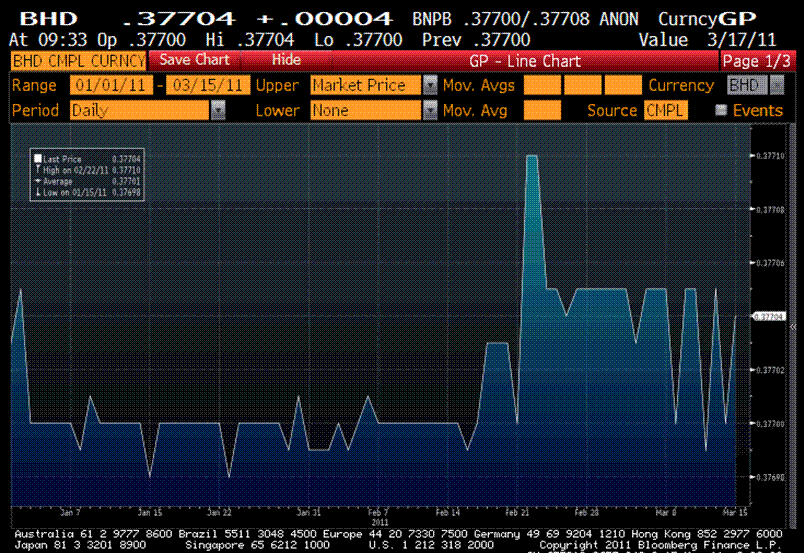Select the BHD CMPL CURNCY security field
The image size is (804, 553).
[78, 60]
